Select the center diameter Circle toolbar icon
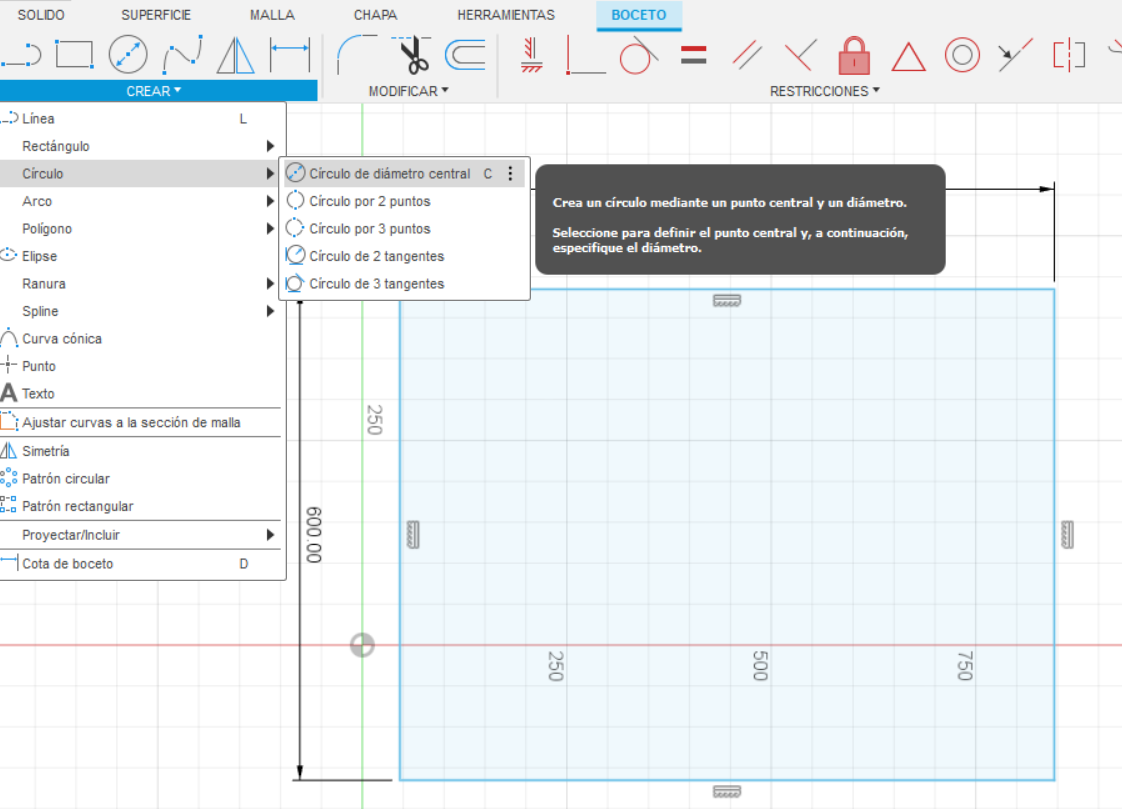 pos(128,55)
